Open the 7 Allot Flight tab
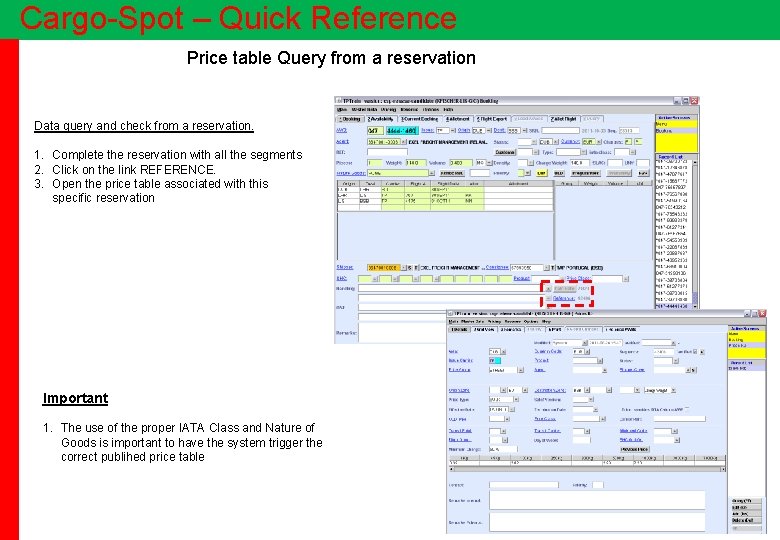The image size is (780, 540). point(564,119)
